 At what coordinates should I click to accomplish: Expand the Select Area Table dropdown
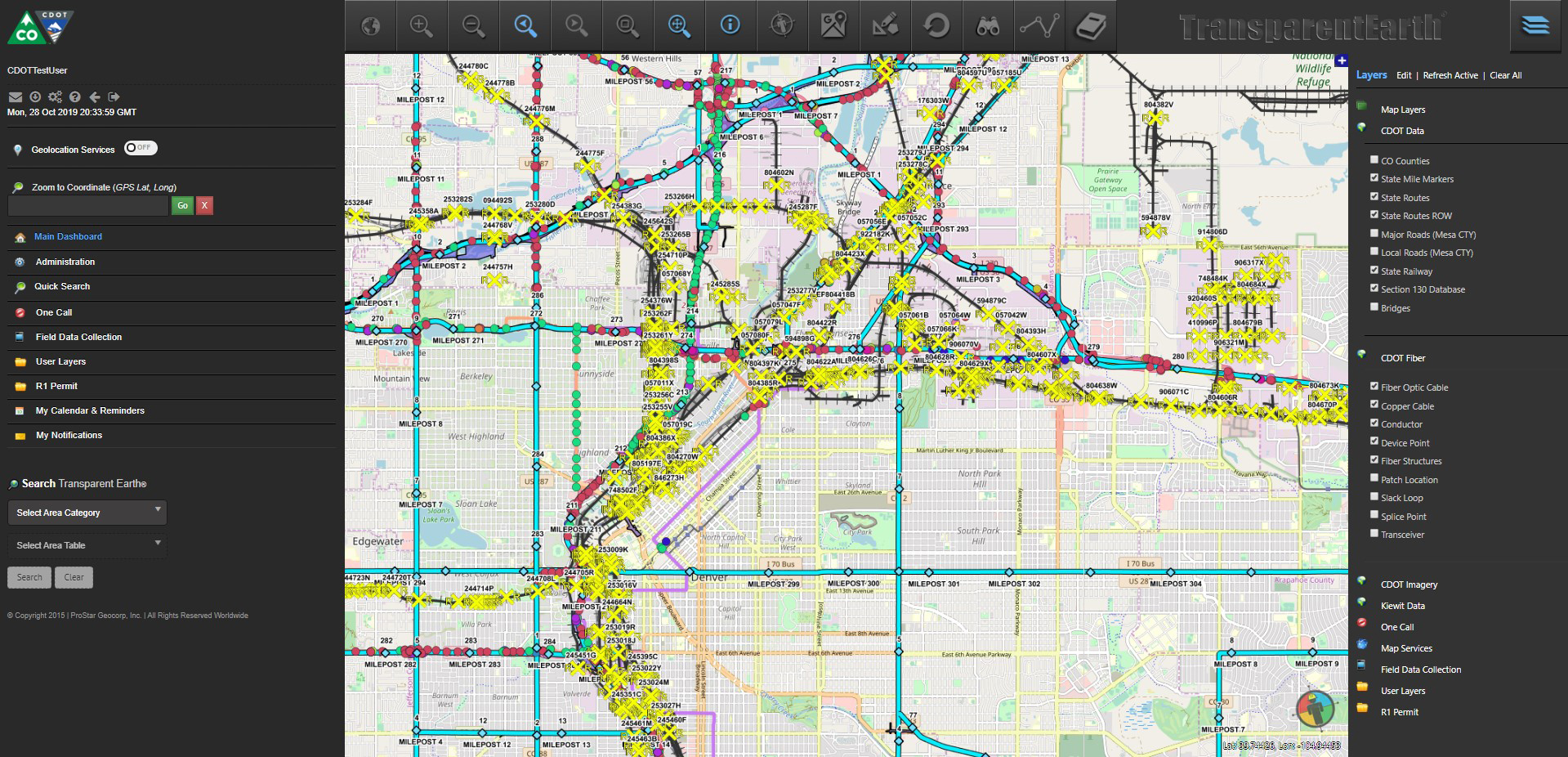[x=86, y=544]
